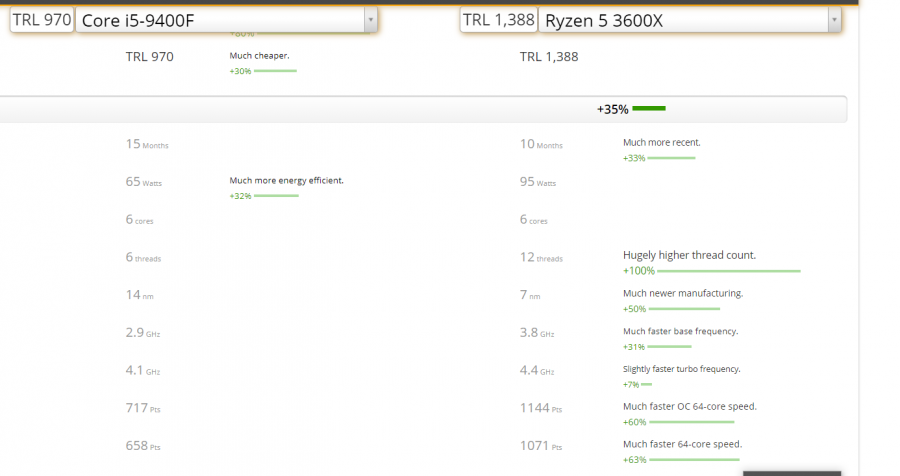The width and height of the screenshot is (900, 476).
Task: Click the +7% turbo frequency percentage
Action: point(631,385)
